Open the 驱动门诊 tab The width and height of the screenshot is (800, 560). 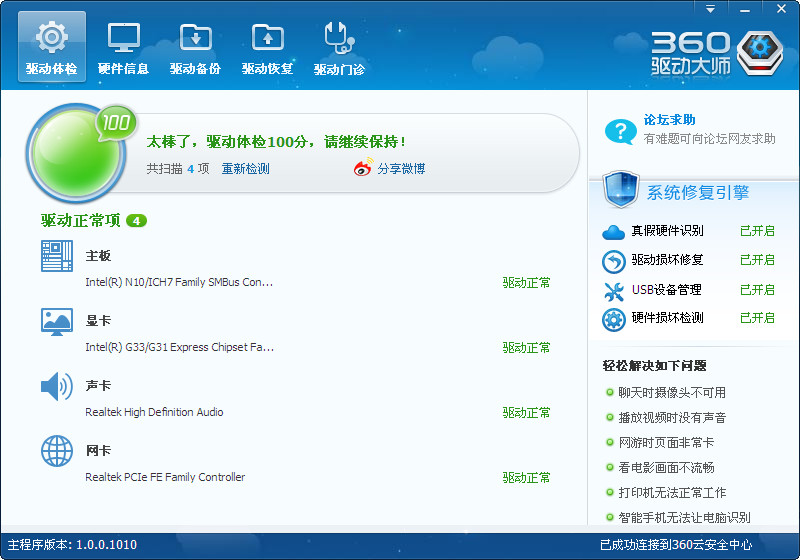tap(339, 47)
